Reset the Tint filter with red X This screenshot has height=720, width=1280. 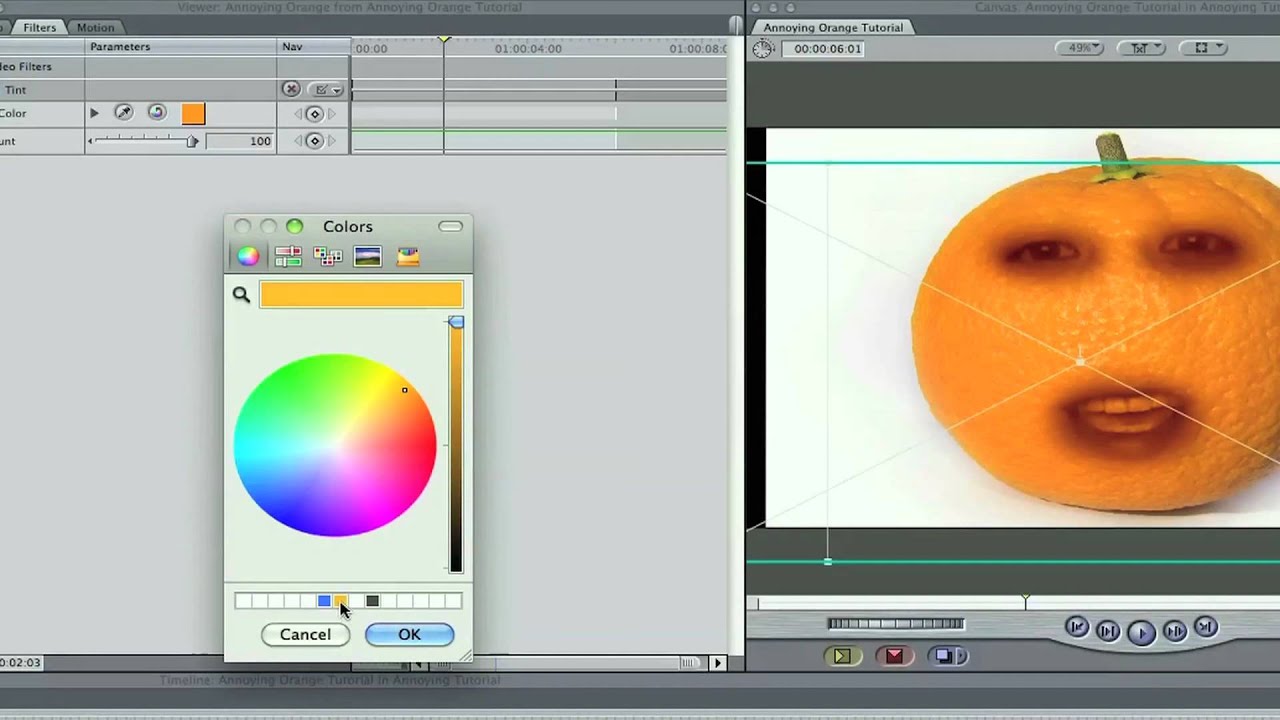(x=291, y=89)
